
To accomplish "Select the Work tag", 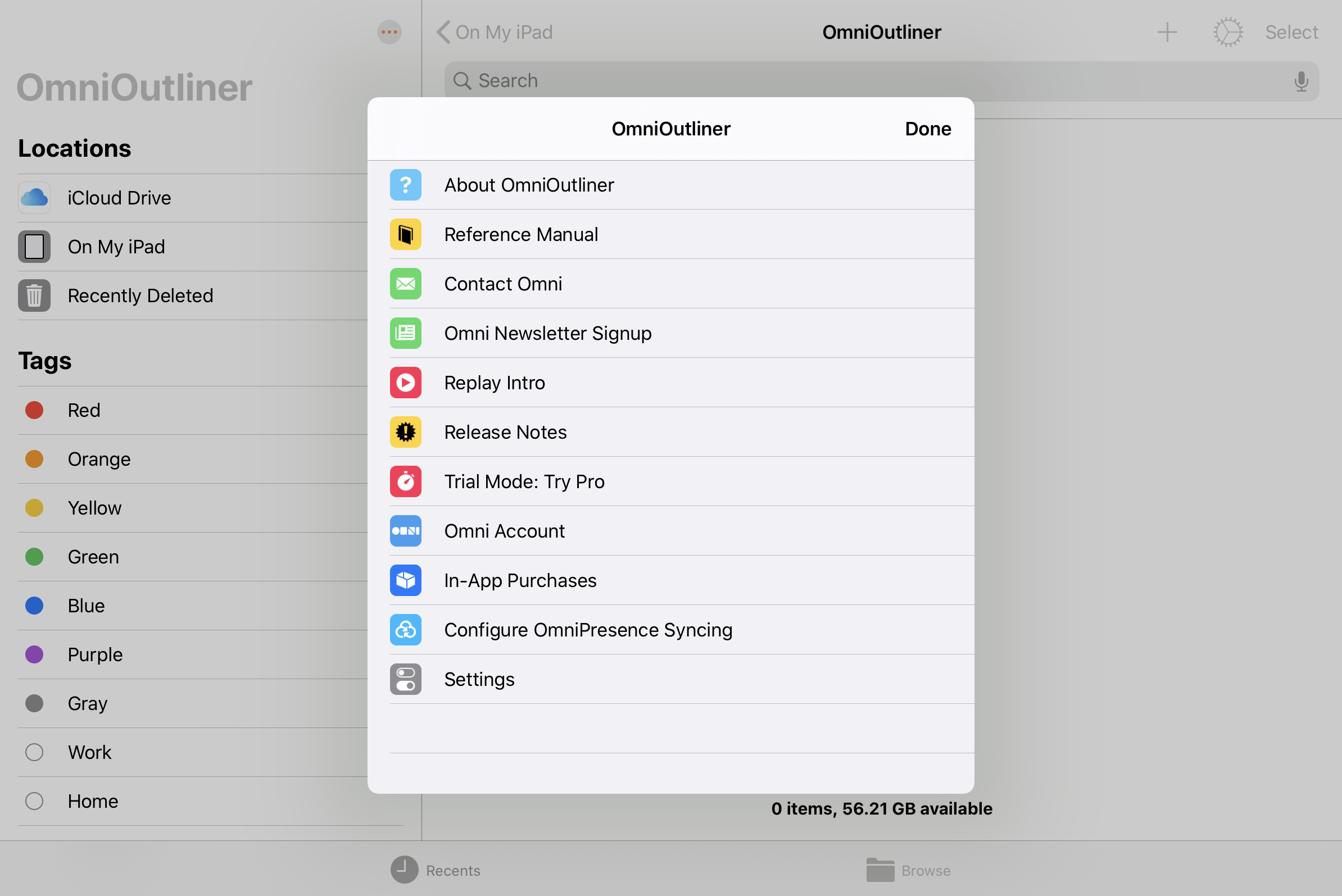I will [x=89, y=752].
